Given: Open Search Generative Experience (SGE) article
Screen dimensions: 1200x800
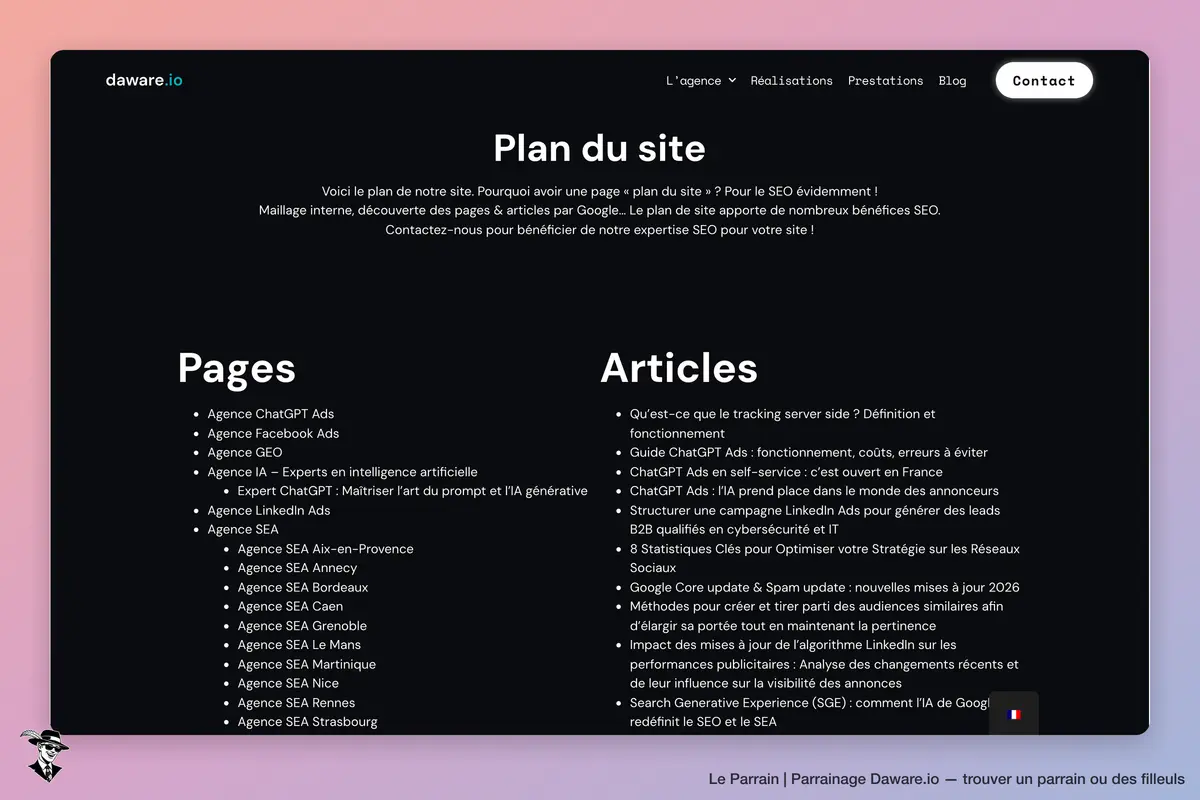Looking at the screenshot, I should pyautogui.click(x=809, y=712).
